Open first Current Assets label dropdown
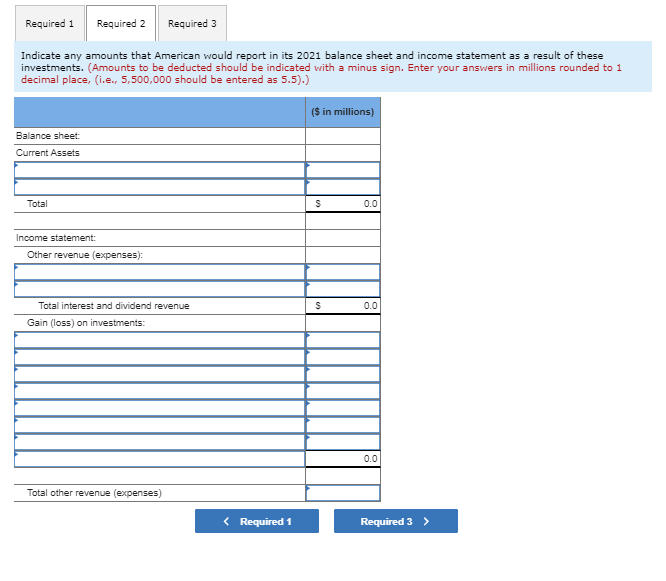 (x=160, y=170)
